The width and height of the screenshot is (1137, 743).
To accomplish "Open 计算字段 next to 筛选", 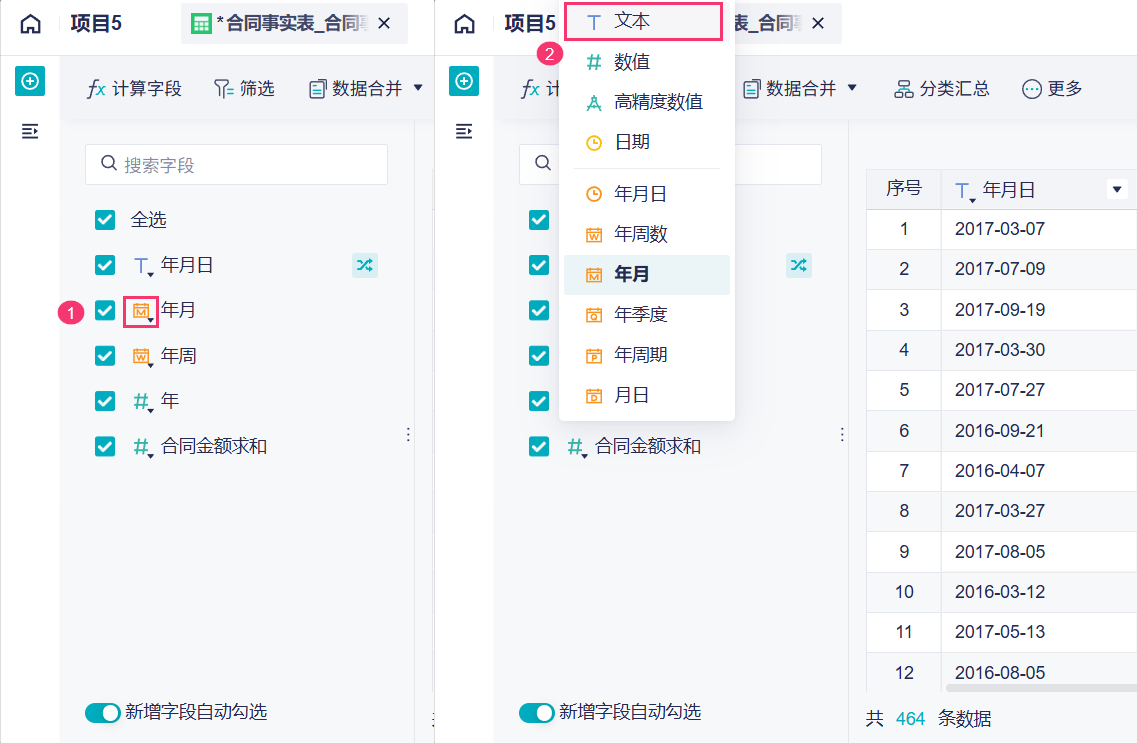I will [135, 89].
